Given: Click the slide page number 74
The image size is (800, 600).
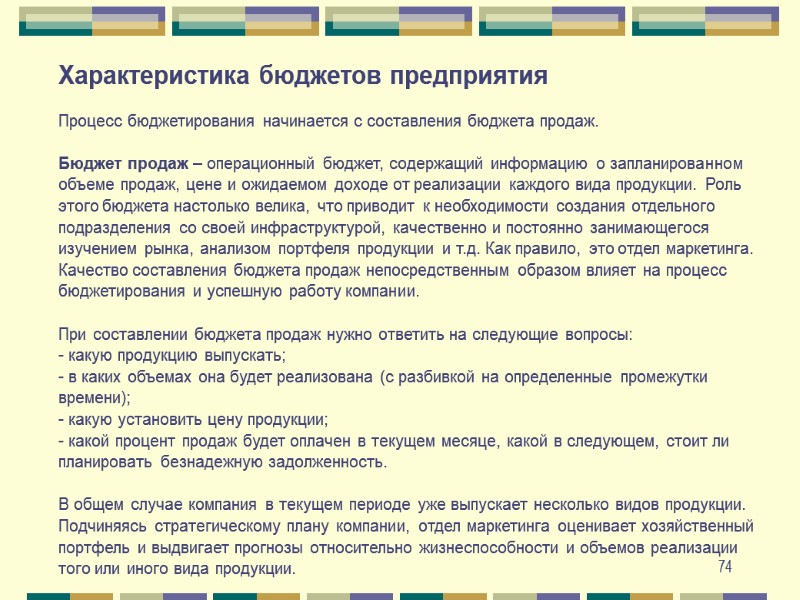Looking at the screenshot, I should pos(725,566).
